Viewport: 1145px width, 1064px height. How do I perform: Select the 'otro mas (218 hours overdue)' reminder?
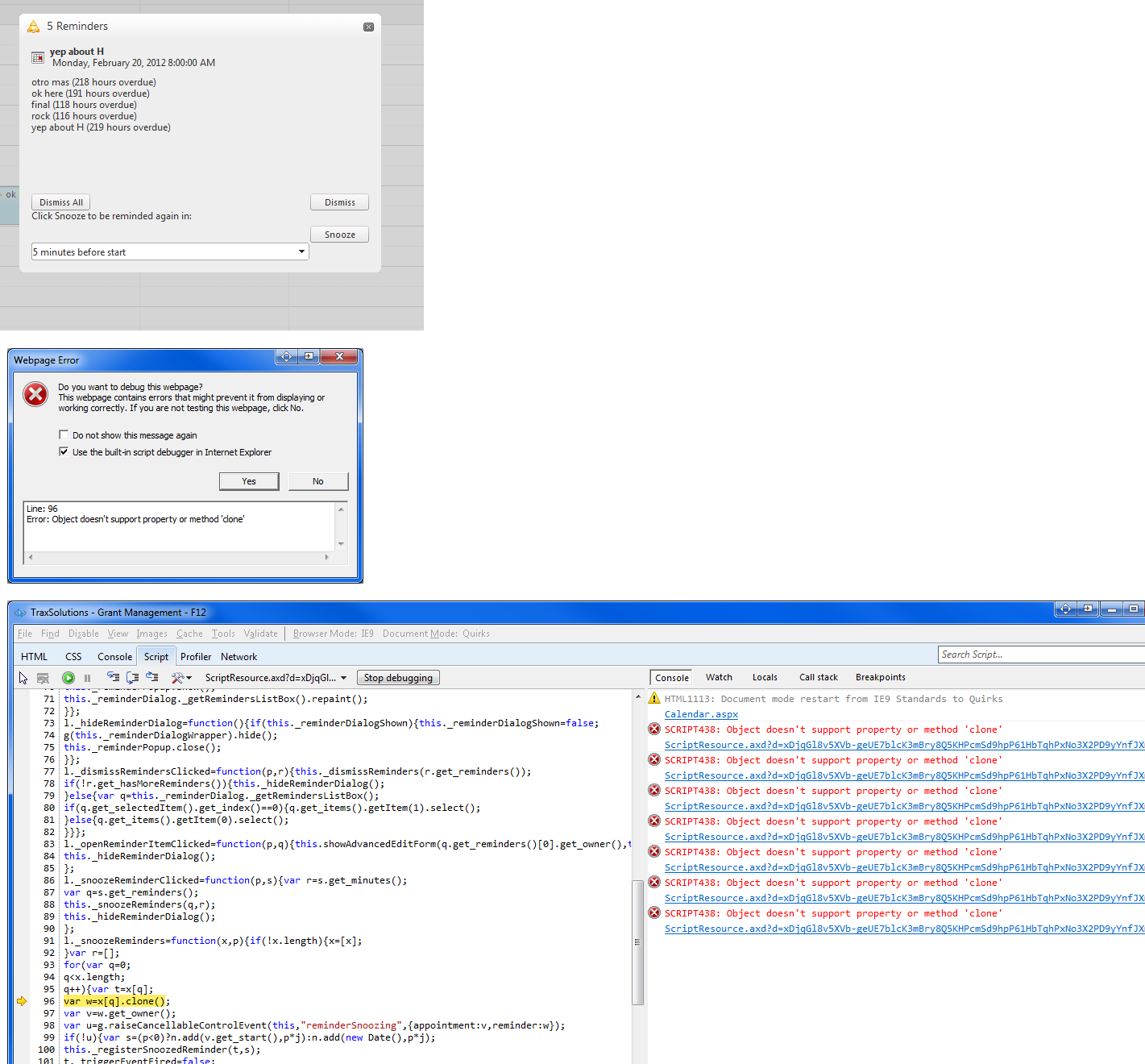94,82
